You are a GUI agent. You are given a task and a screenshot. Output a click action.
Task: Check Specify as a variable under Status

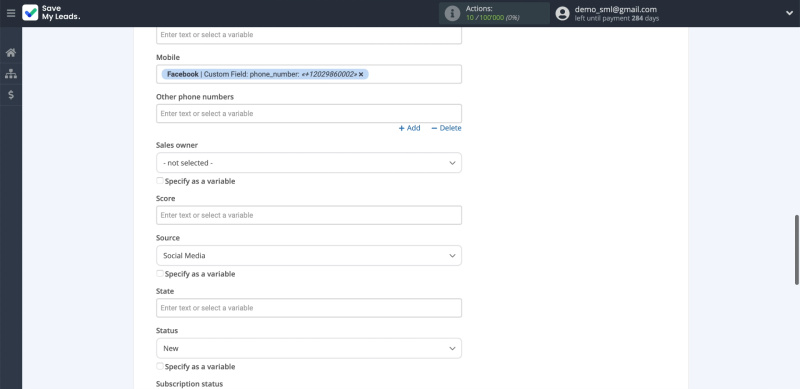(x=160, y=366)
